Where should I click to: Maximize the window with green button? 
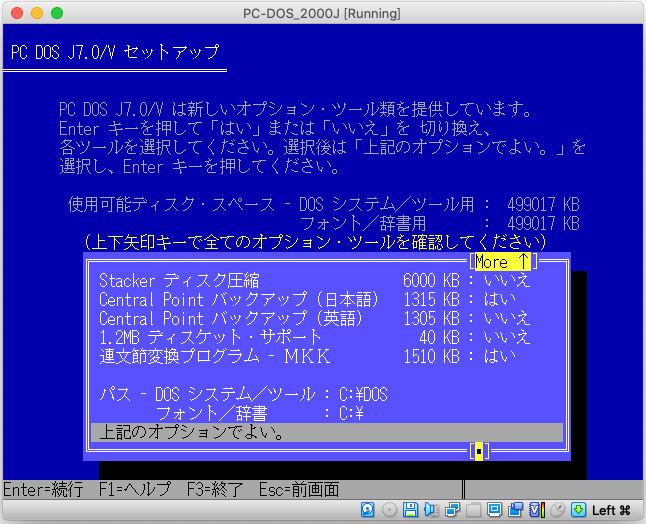click(57, 13)
